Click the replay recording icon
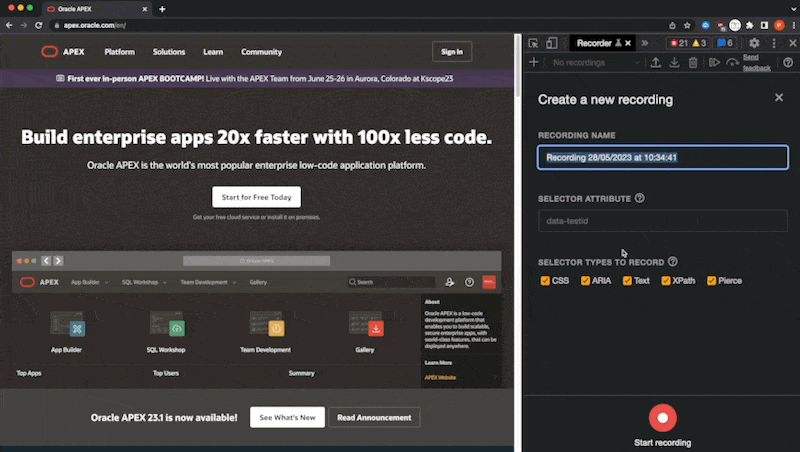Screen dimensions: 800x452 coord(714,62)
